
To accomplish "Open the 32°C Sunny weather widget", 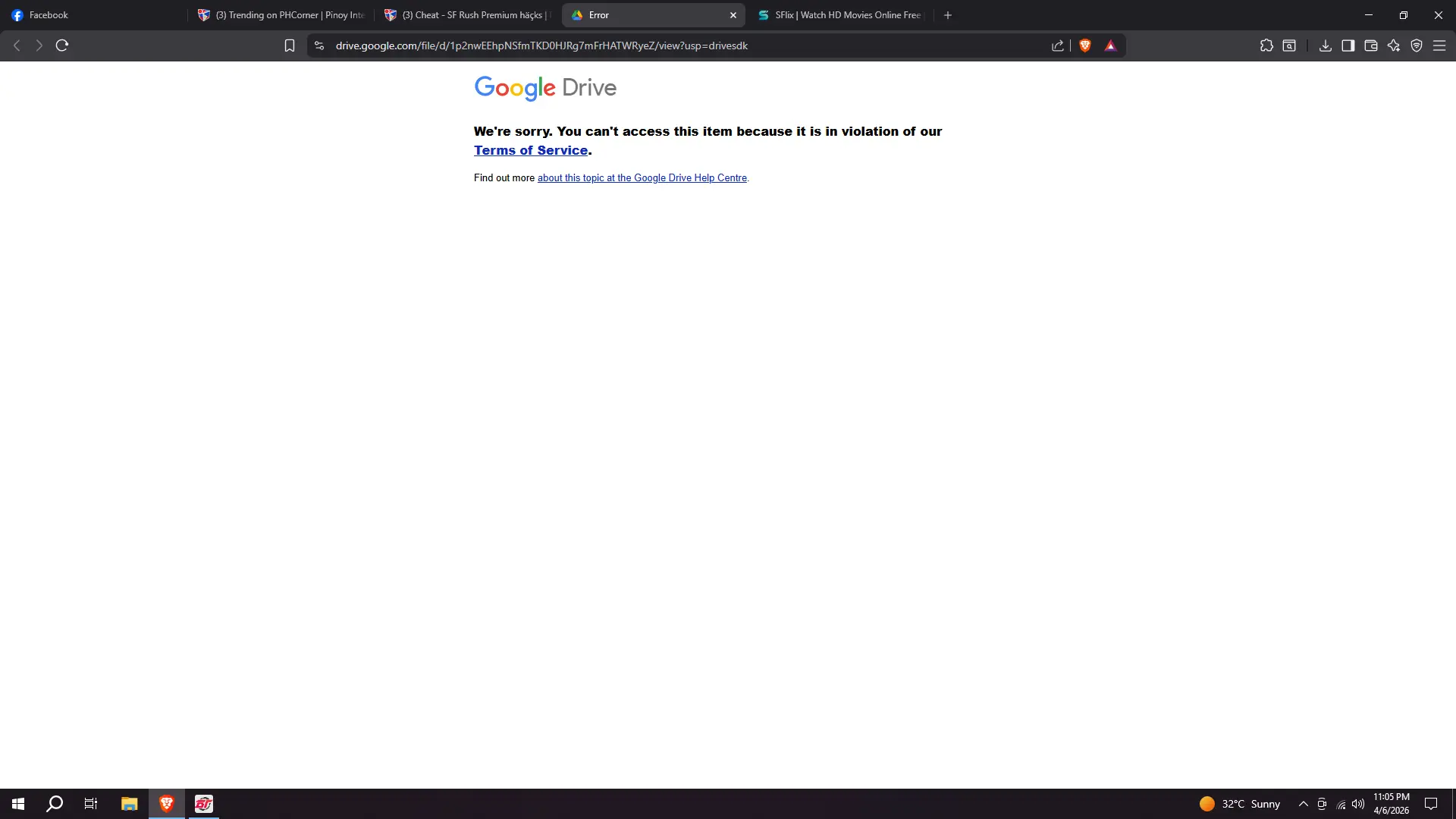I will tap(1240, 804).
